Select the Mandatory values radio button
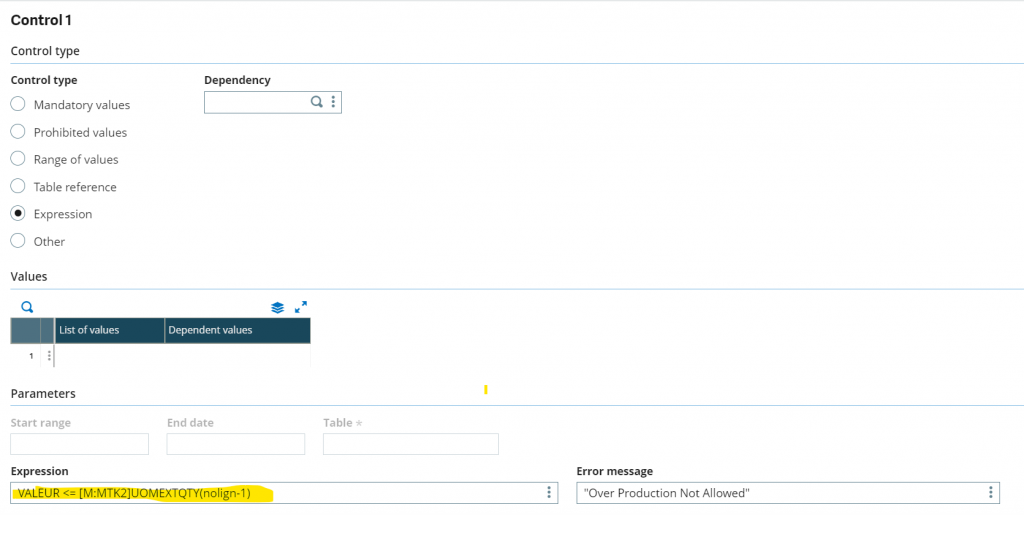Screen dimensions: 1024x534 [18, 104]
